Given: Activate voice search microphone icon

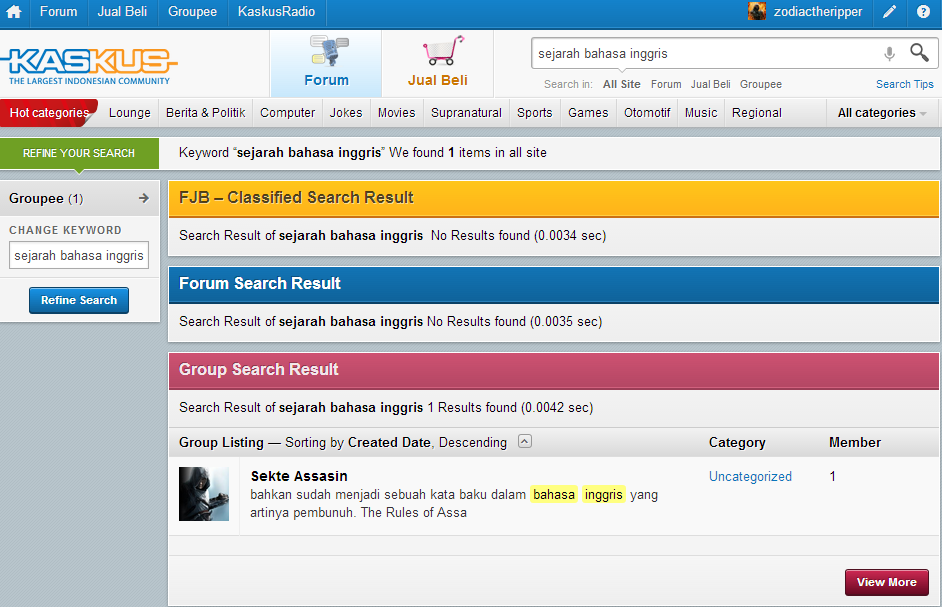Looking at the screenshot, I should (x=890, y=54).
